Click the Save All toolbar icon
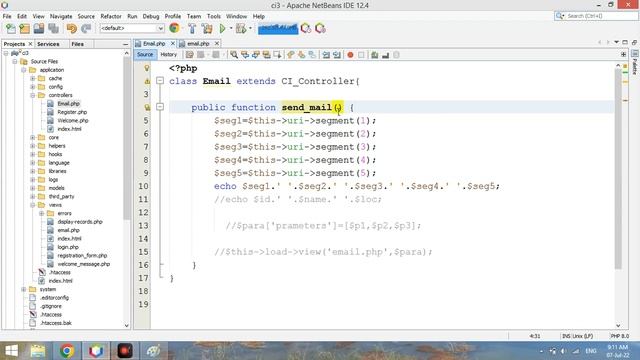640x360 pixels. point(53,29)
